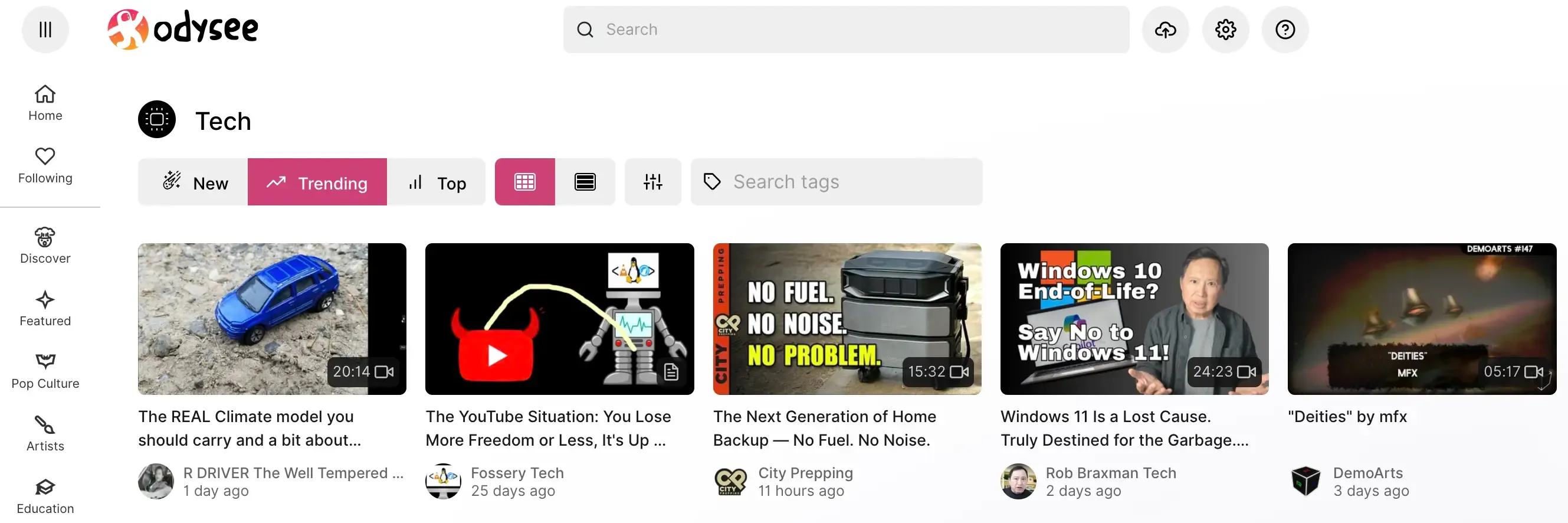Click '3 days ago' timestamp
The width and height of the screenshot is (1568, 523).
[x=1371, y=491]
